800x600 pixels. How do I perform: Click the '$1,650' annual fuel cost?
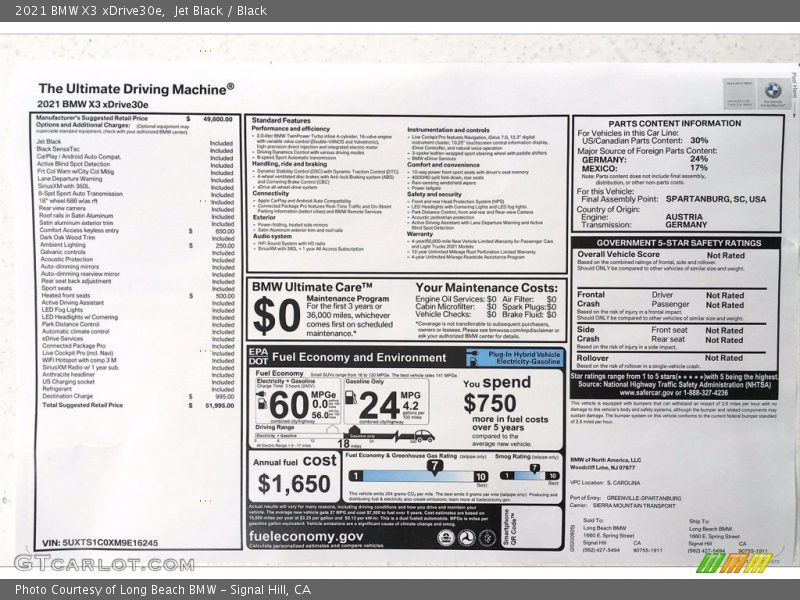point(294,484)
